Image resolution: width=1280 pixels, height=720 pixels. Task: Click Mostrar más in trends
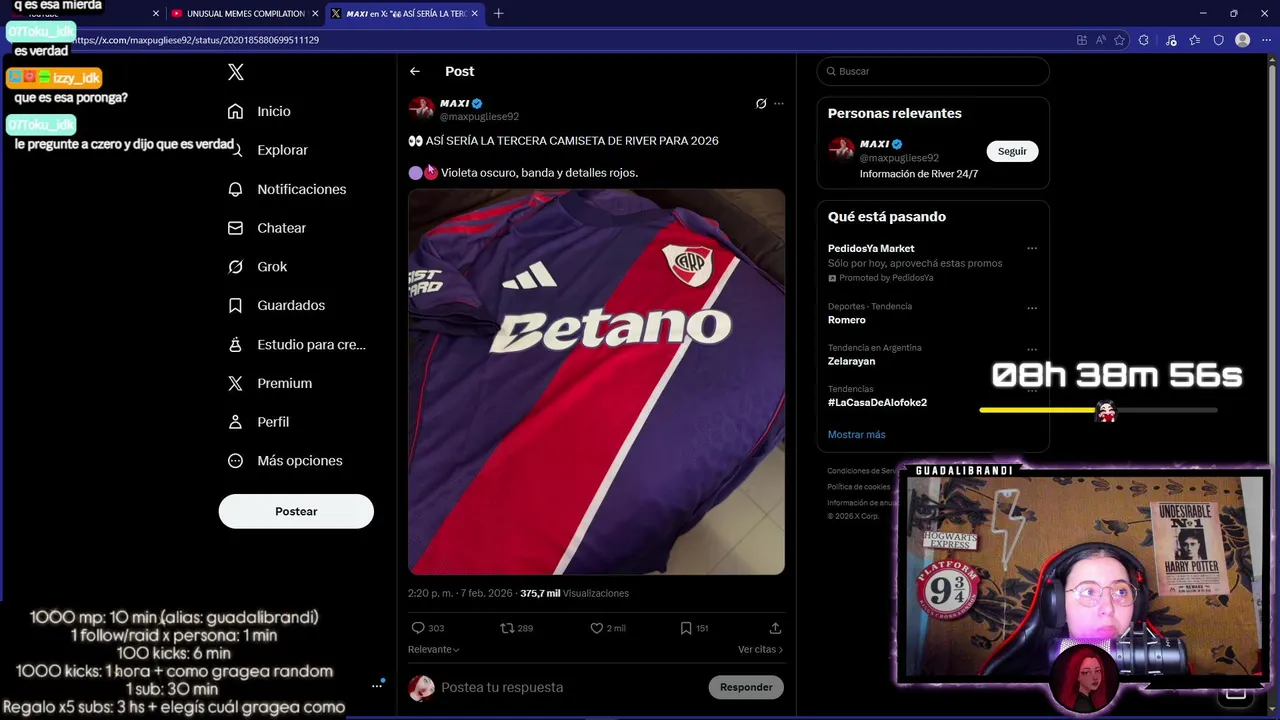(x=856, y=434)
